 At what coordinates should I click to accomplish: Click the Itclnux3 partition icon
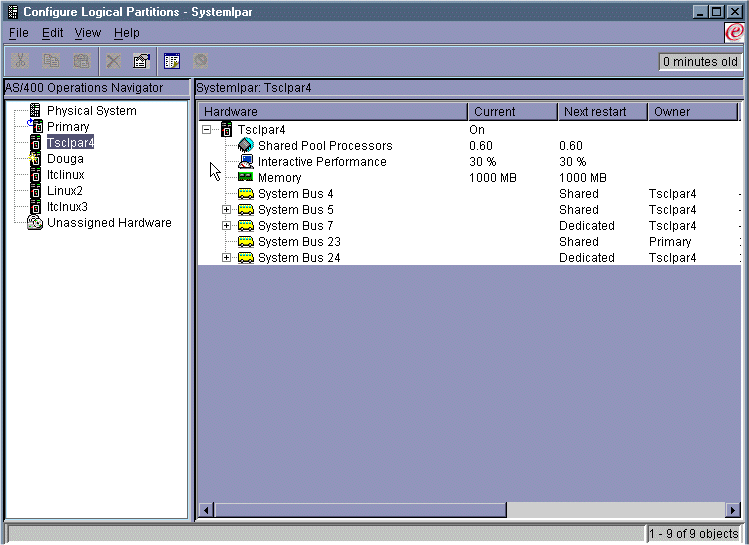pyautogui.click(x=35, y=206)
